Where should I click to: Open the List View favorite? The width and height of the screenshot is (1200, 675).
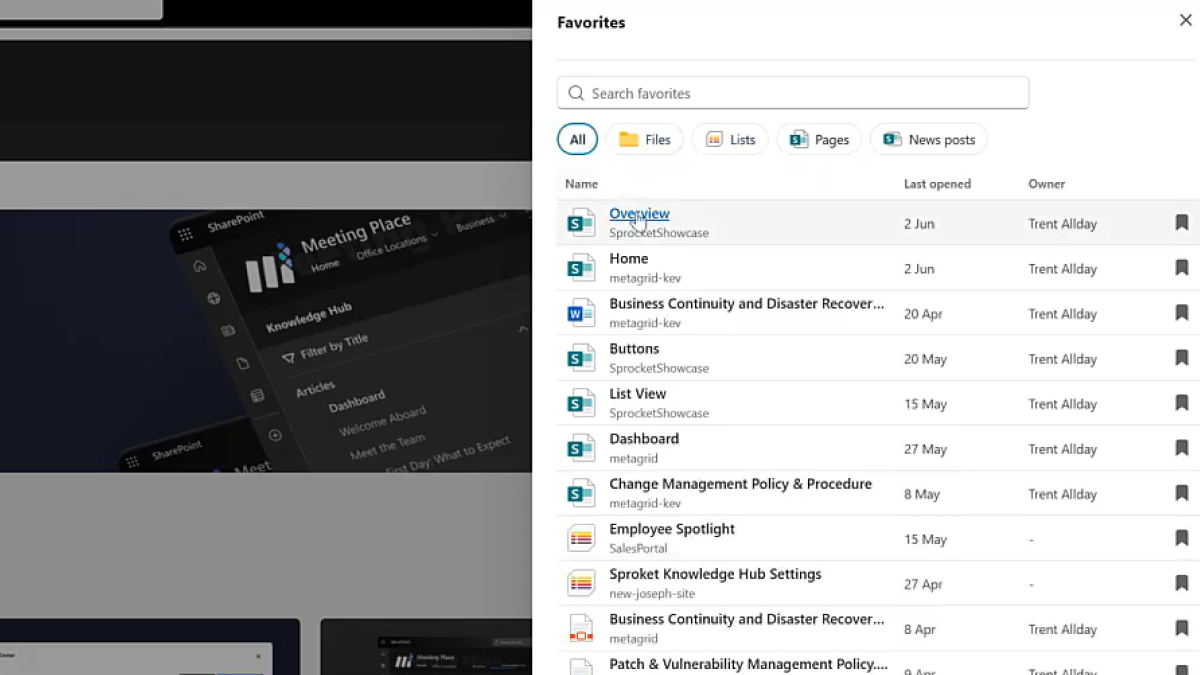638,393
